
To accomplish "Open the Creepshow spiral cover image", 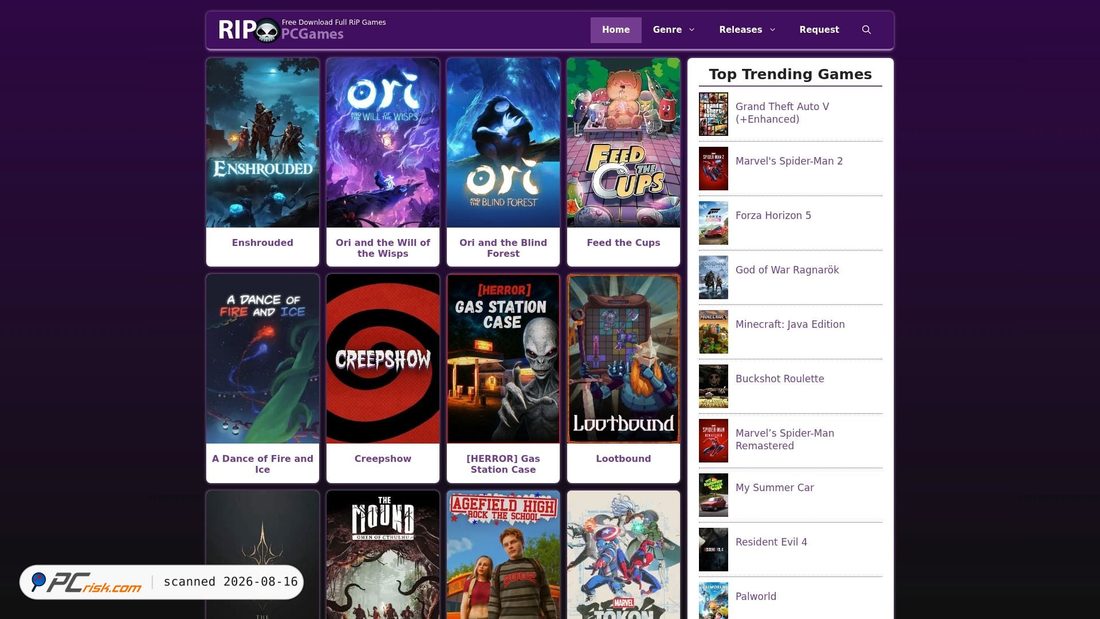I will [383, 359].
